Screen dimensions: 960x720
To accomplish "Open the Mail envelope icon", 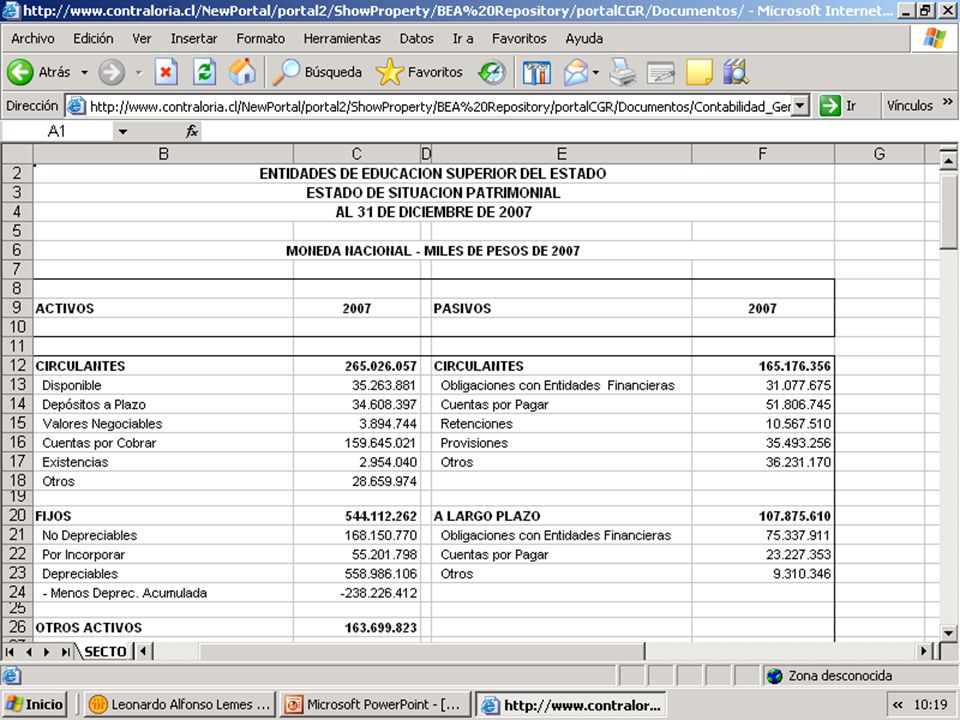I will (x=576, y=72).
